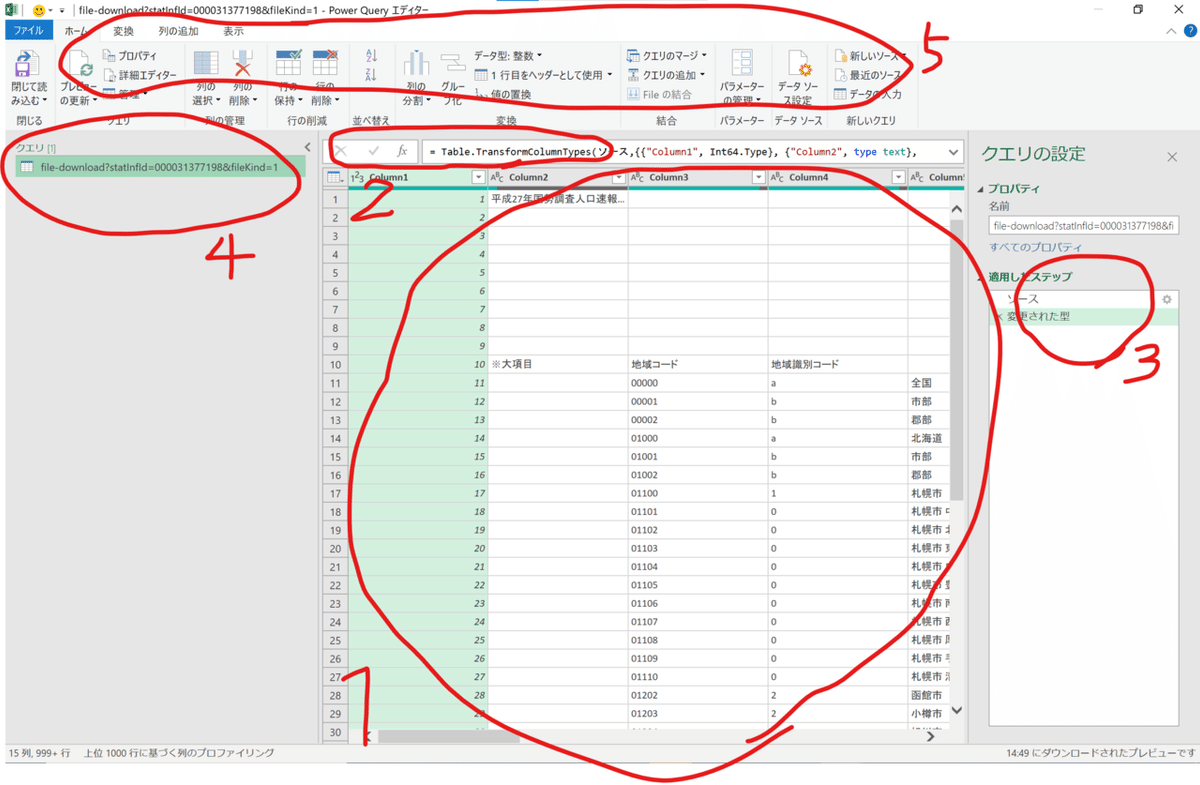Viewport: 1200px width, 785px height.
Task: Click 最近のソース recent sources
Action: [868, 75]
